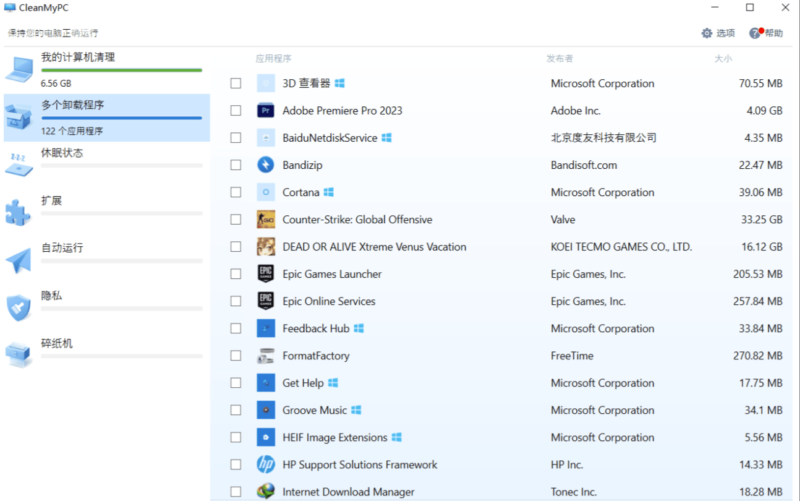Click the Counter-Strike: Global Offensive icon
This screenshot has height=501, width=800.
265,220
